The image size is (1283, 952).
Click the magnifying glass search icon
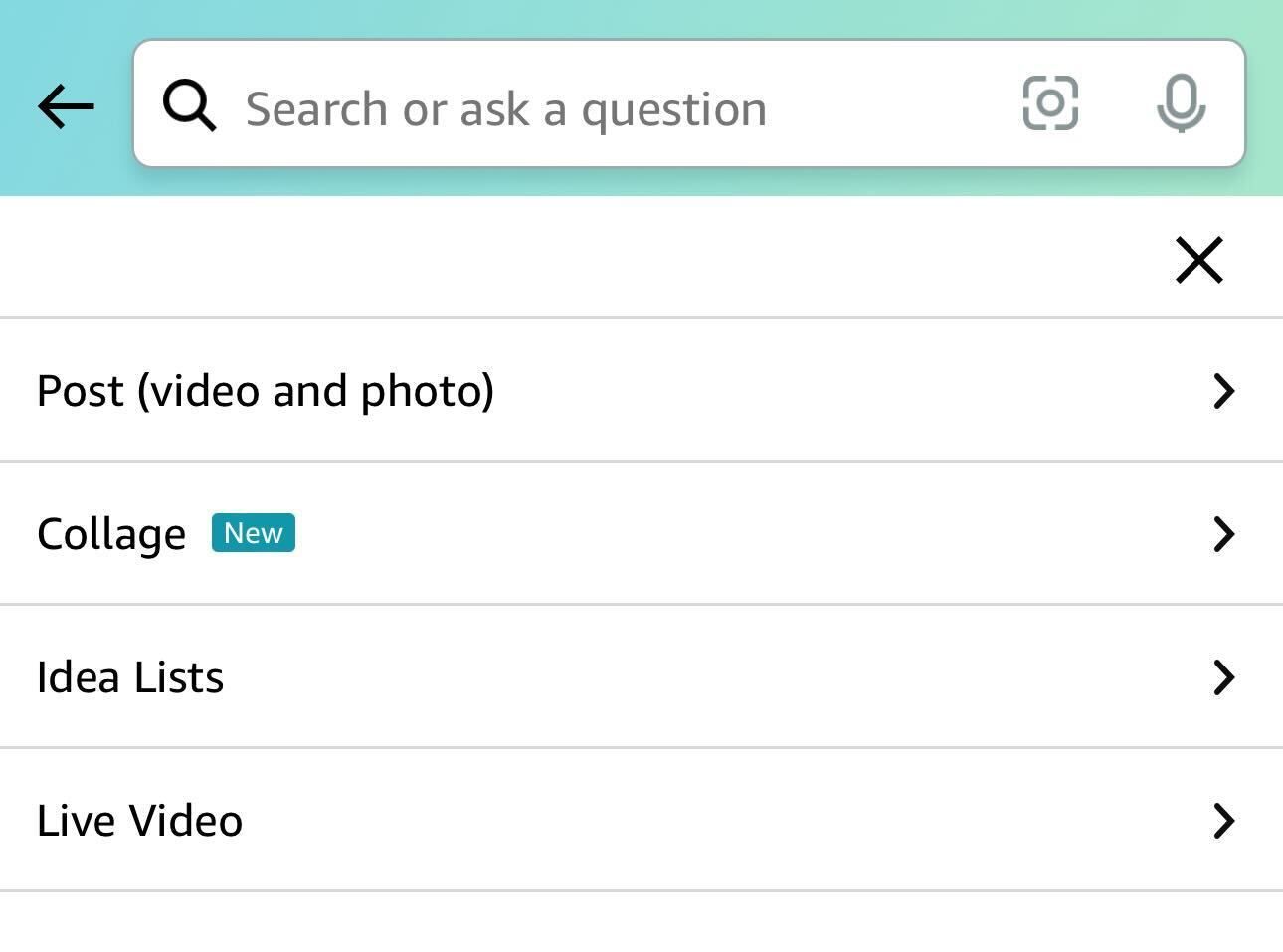[189, 104]
